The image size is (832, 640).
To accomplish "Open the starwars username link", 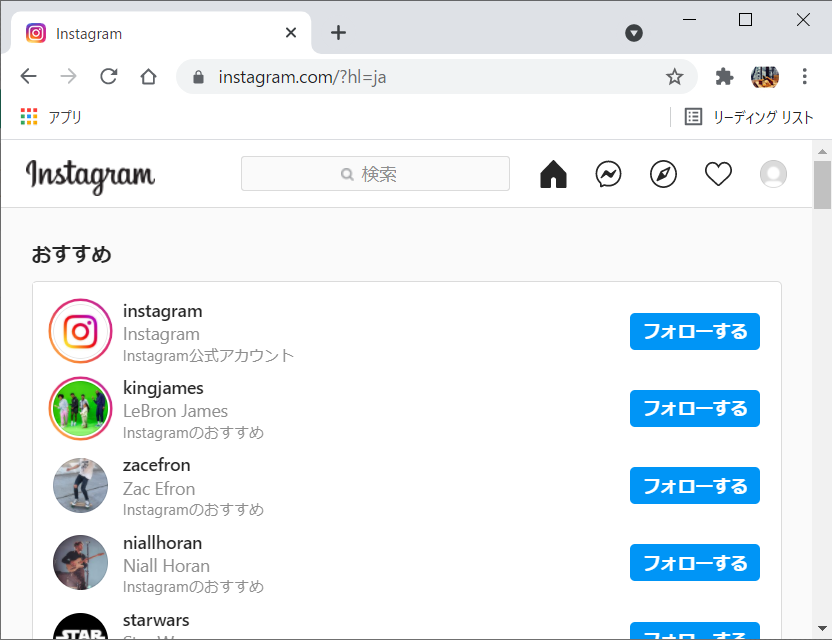I will coord(156,620).
